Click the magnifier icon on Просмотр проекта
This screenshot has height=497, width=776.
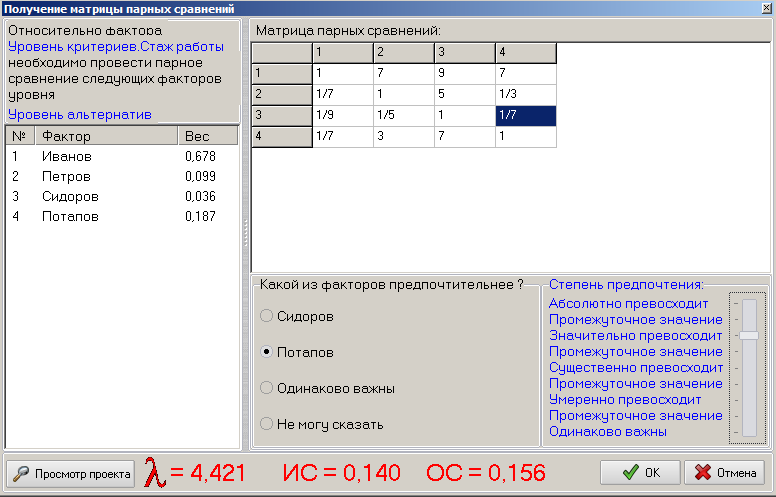[21, 474]
